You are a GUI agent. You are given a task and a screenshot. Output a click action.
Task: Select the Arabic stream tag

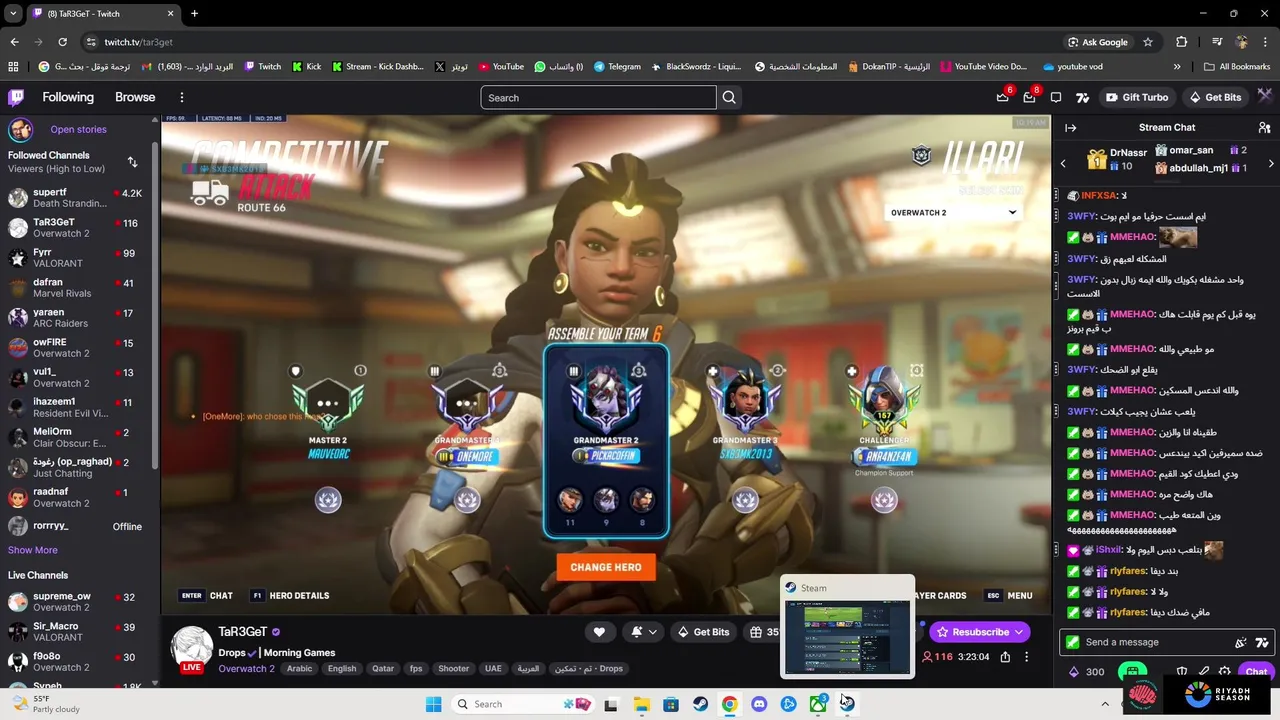point(299,668)
